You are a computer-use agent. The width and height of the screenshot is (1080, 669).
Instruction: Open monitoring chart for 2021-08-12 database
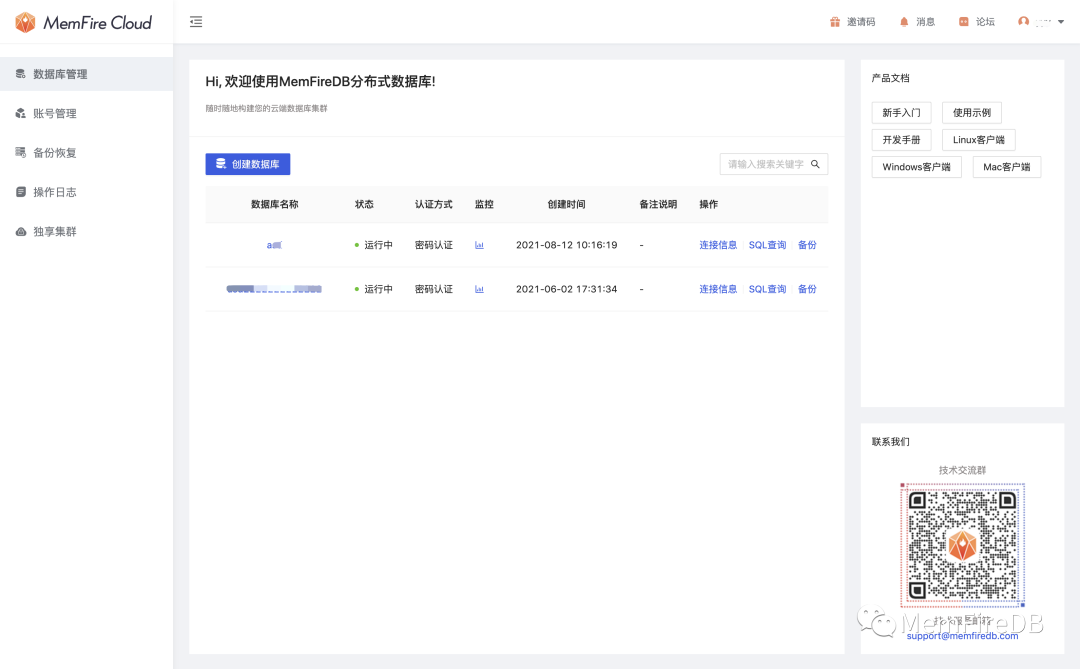pyautogui.click(x=479, y=245)
